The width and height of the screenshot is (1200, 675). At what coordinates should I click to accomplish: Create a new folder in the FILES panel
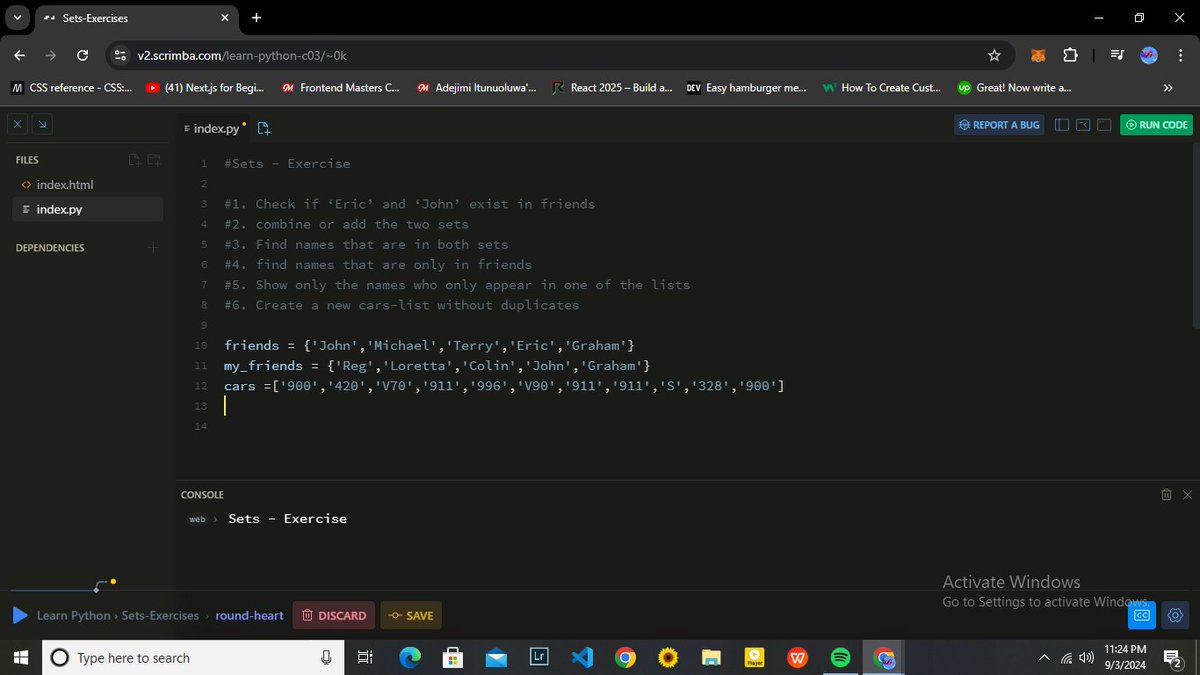point(154,160)
